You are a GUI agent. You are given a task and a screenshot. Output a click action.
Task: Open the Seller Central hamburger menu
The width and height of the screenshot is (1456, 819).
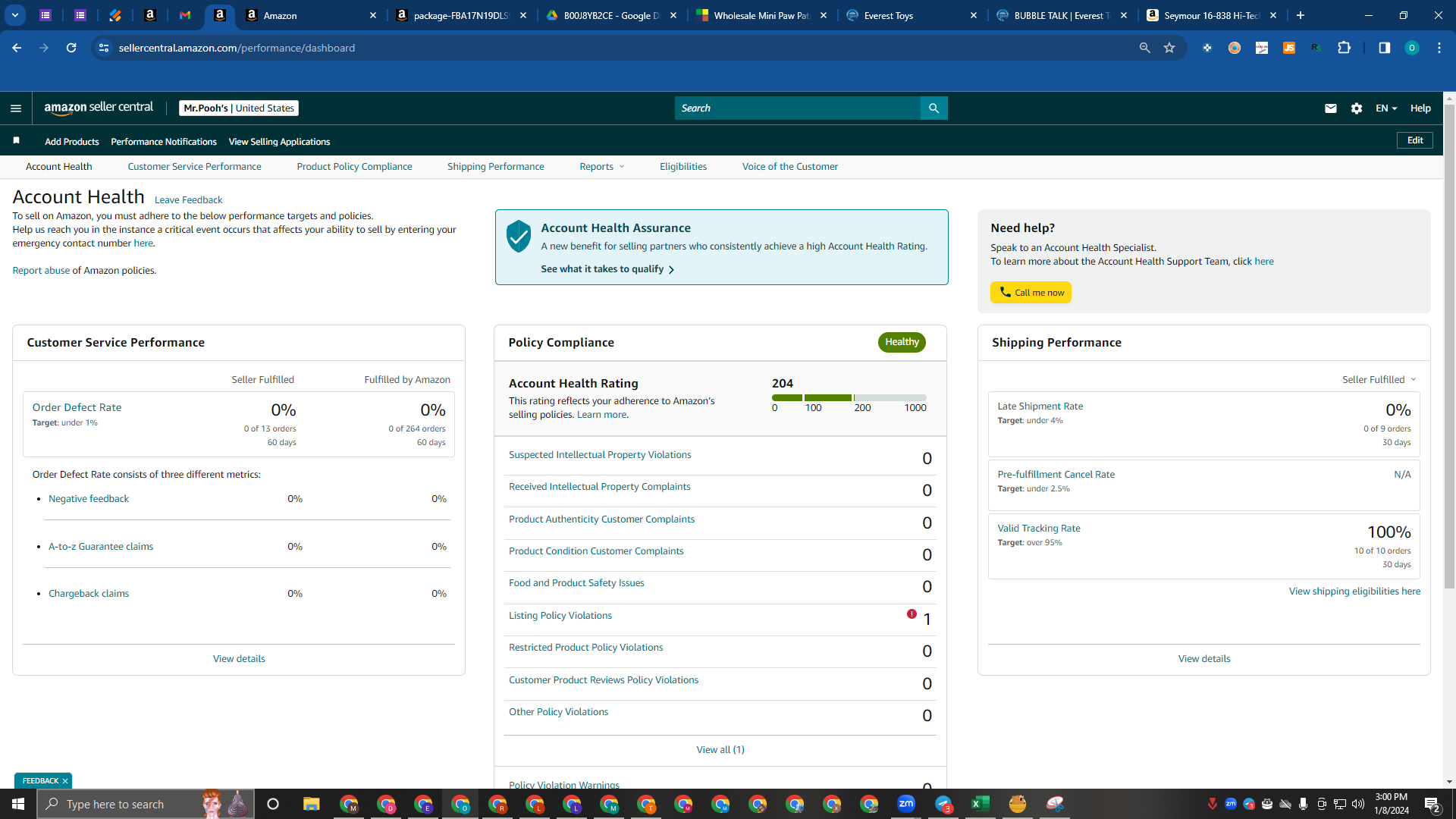16,108
